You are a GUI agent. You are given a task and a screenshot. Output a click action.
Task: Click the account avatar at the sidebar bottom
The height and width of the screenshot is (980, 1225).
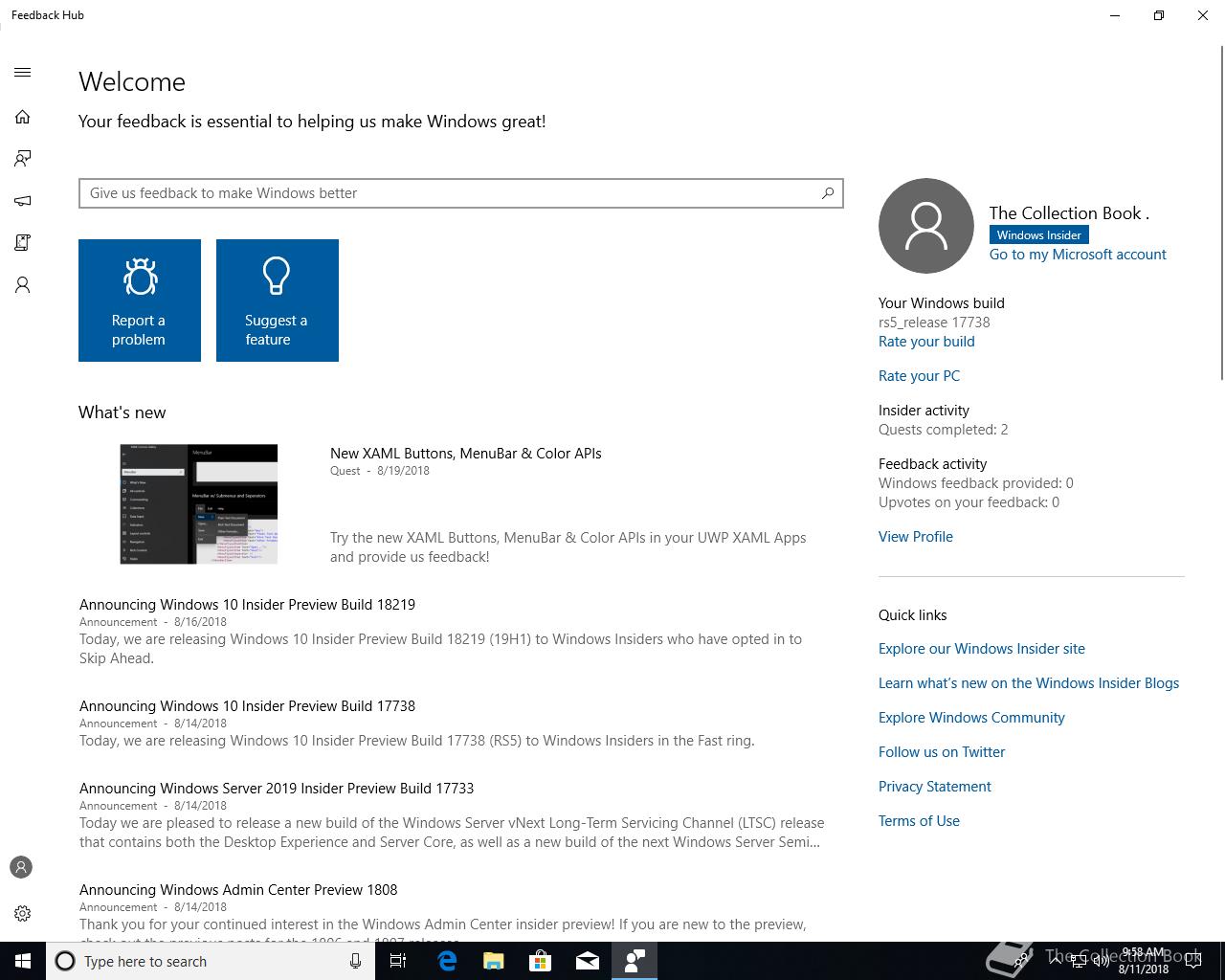coord(21,867)
